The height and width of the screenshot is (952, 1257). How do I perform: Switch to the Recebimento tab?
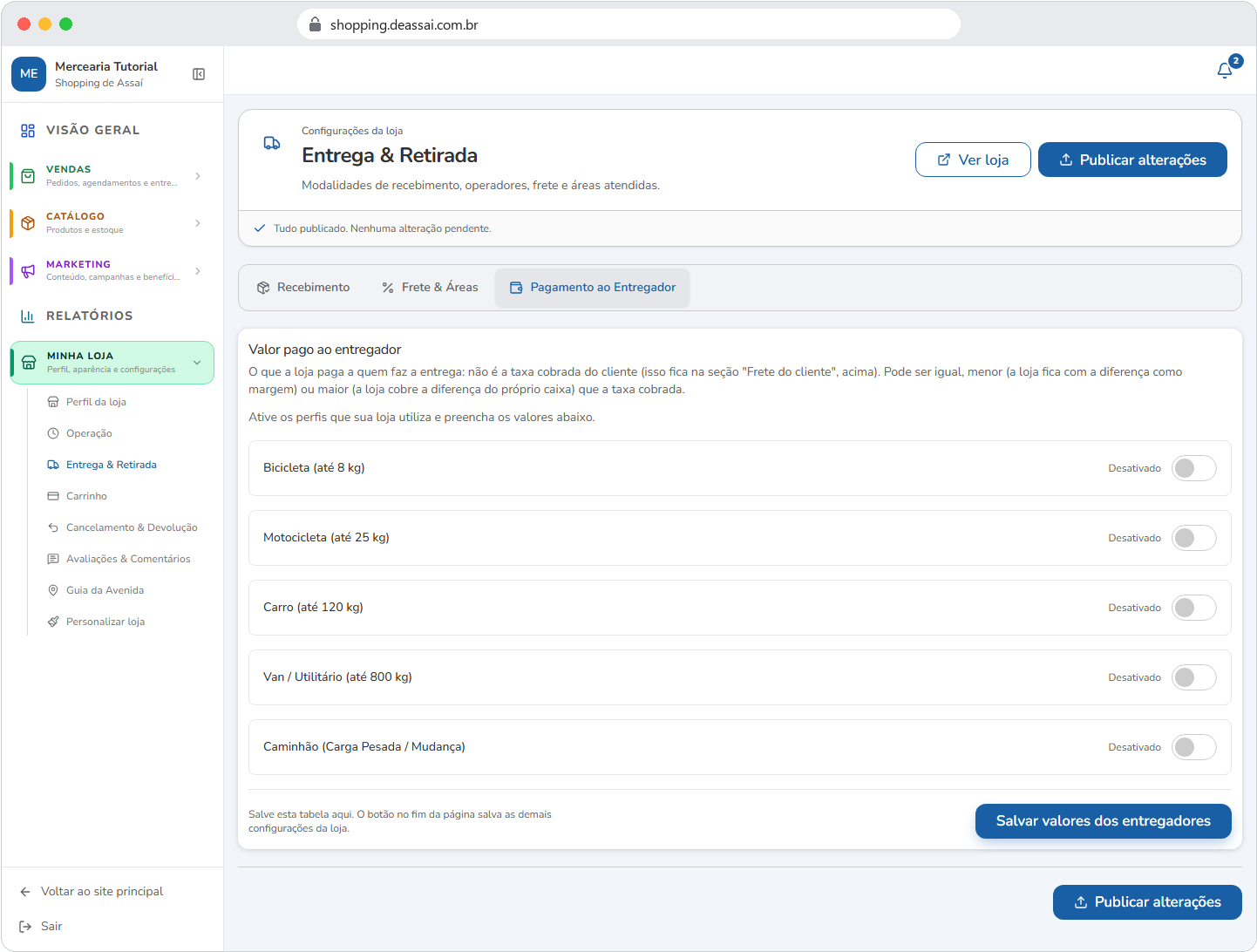click(303, 288)
